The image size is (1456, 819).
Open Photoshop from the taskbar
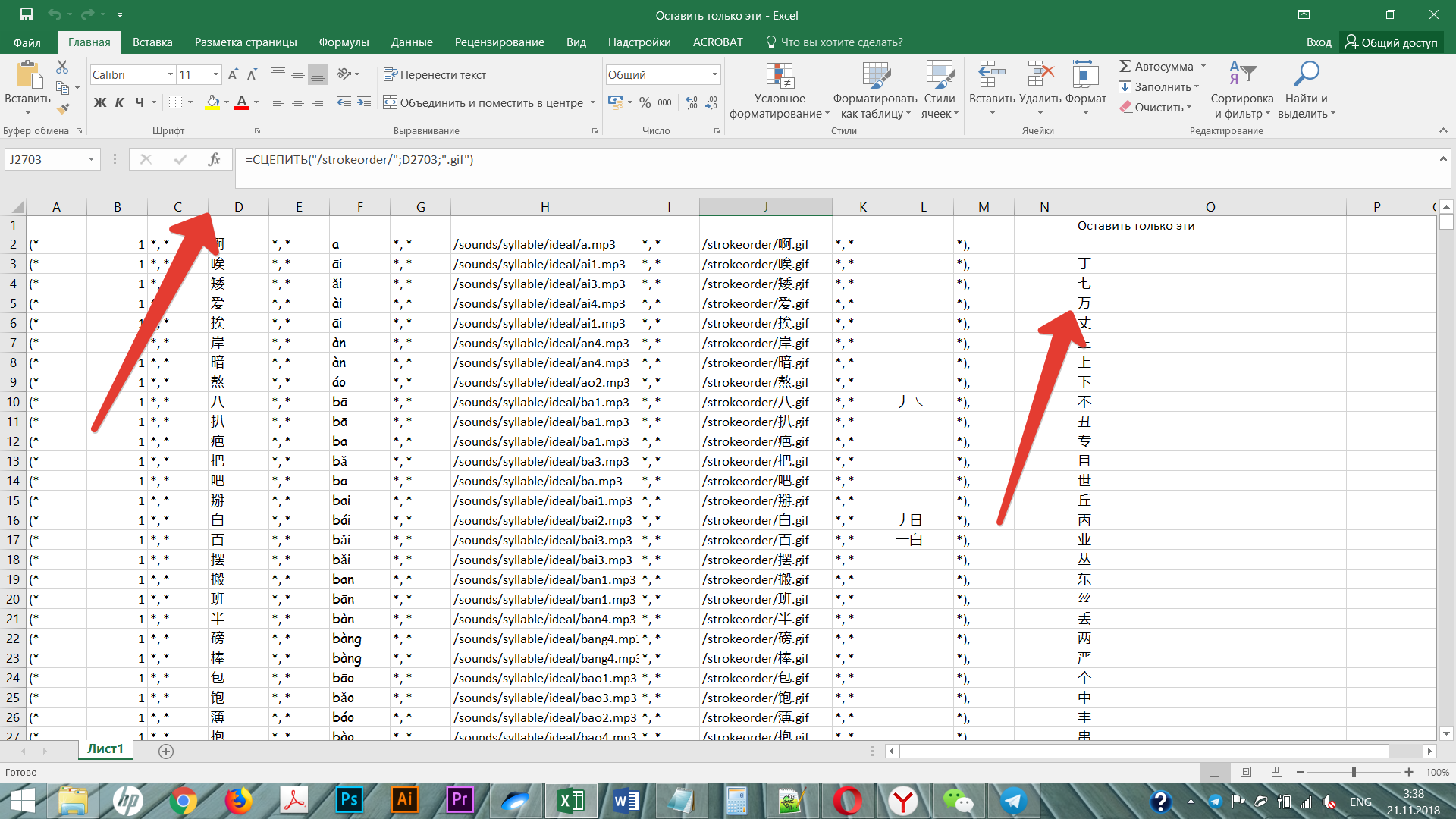(350, 800)
